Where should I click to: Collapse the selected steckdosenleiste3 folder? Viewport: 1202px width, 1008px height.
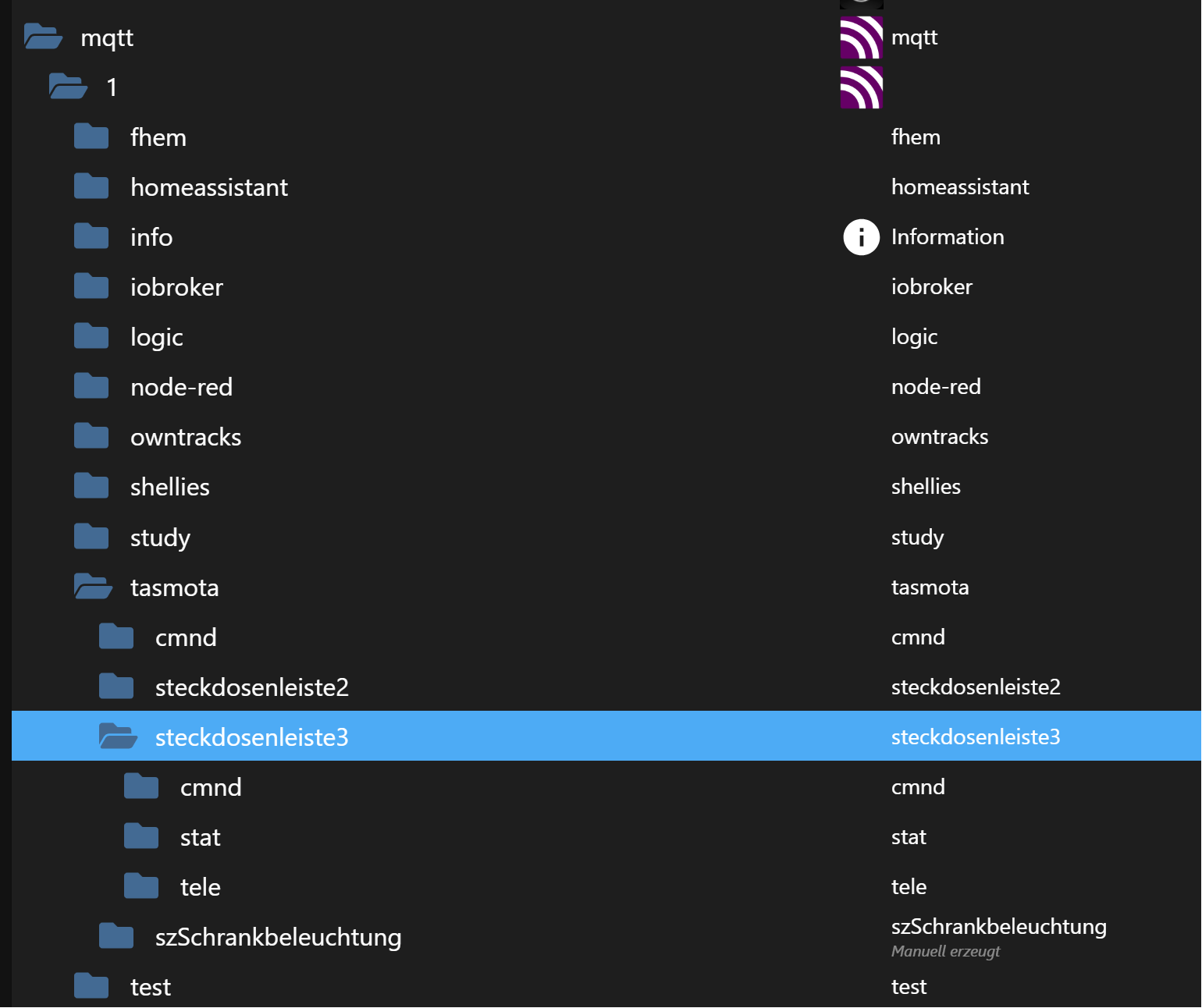[x=118, y=736]
